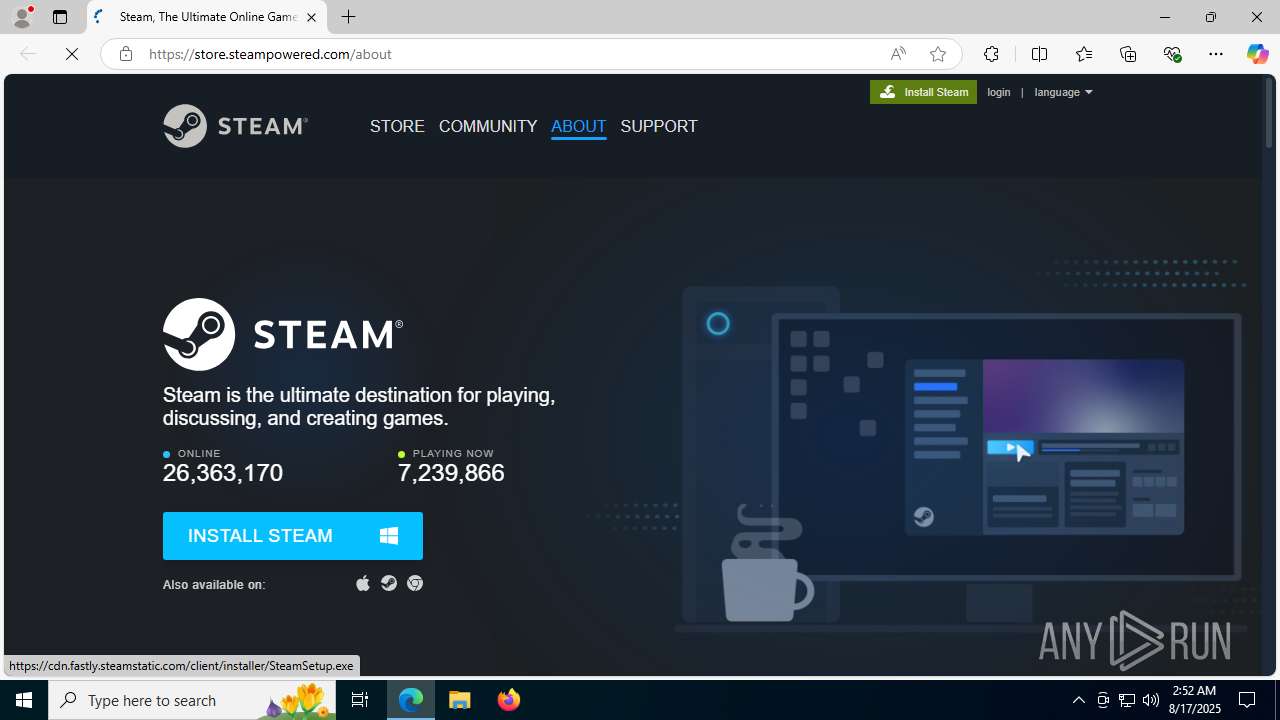Screen dimensions: 1280x720
Task: Open Read aloud icon in address bar
Action: tap(897, 54)
